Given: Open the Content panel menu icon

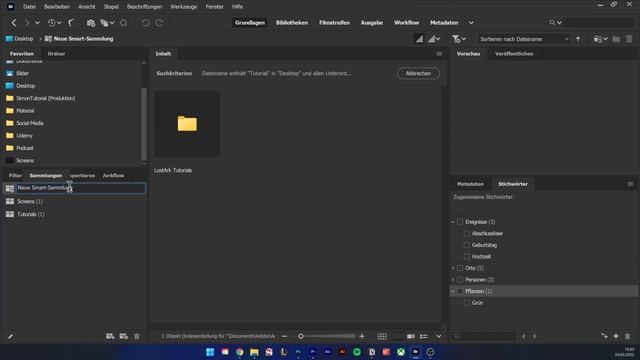Looking at the screenshot, I should pos(439,54).
